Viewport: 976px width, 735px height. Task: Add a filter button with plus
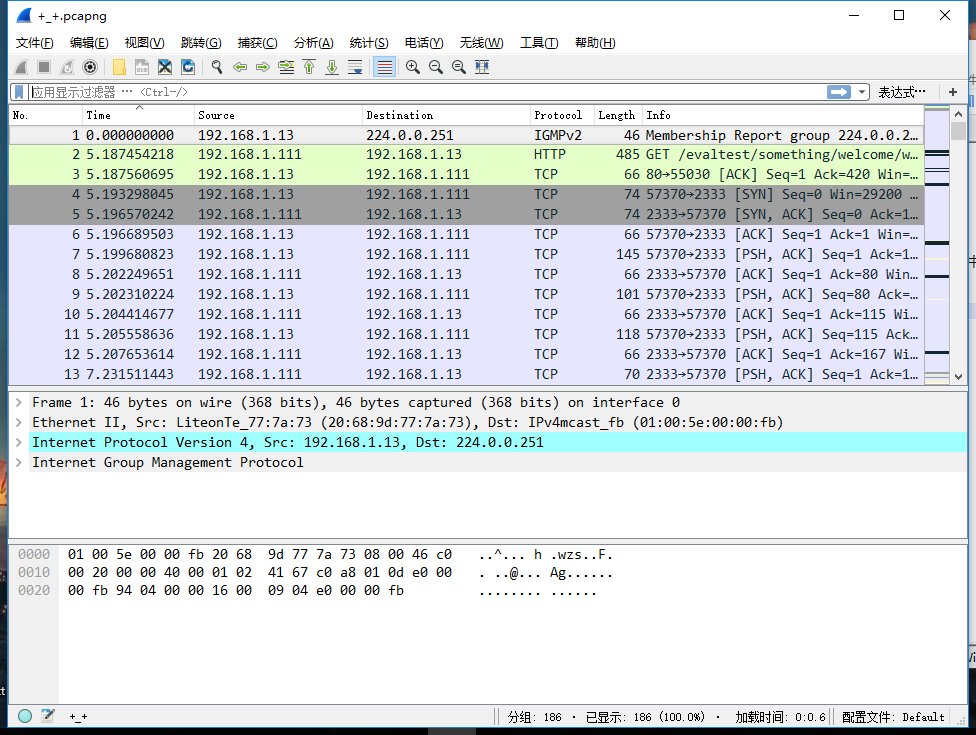coord(952,92)
